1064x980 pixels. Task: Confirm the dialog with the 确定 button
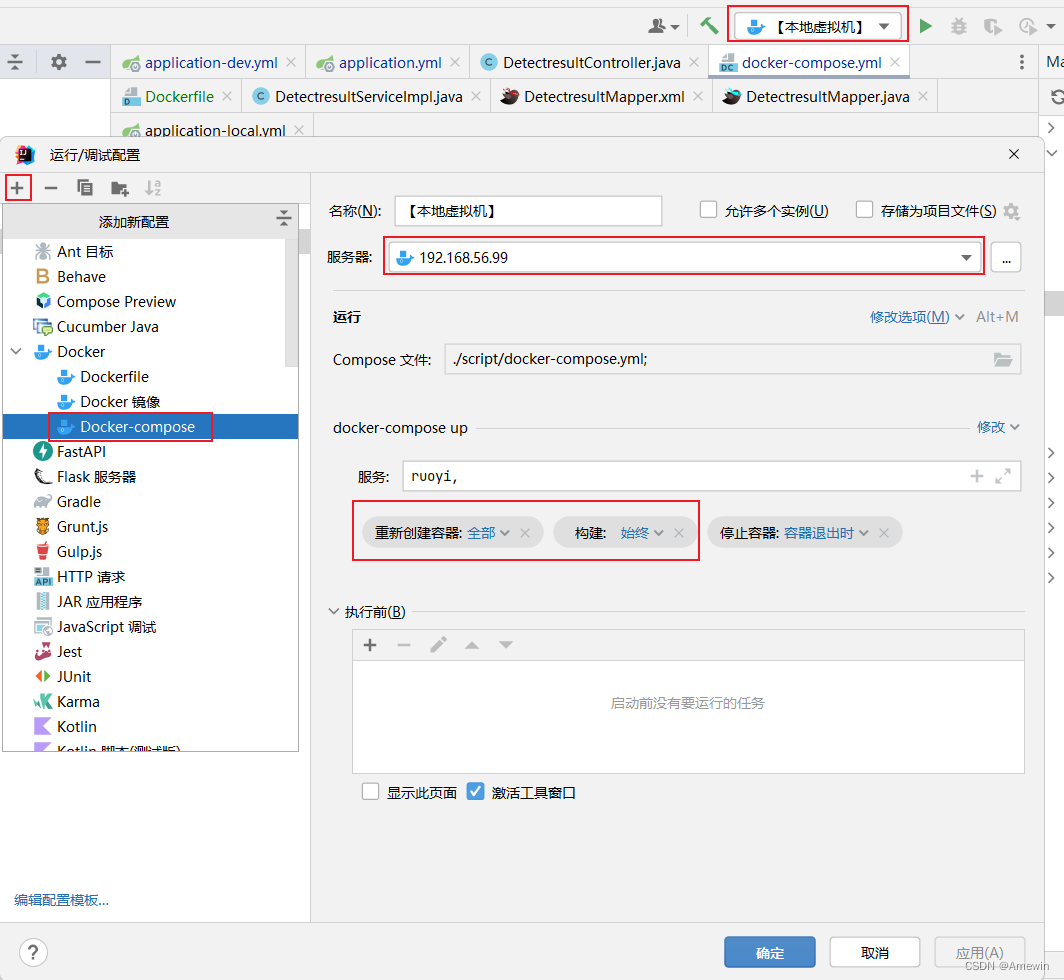[x=769, y=952]
